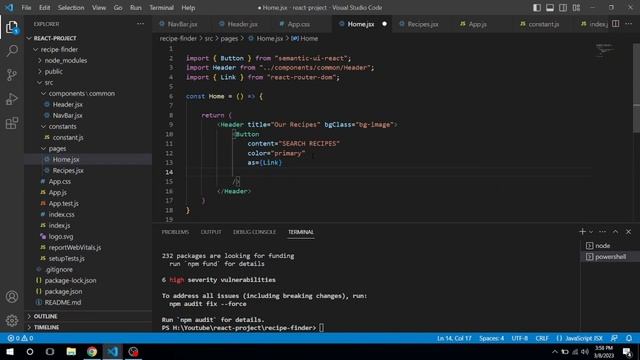The image size is (640, 360).
Task: Switch to App.css editor tab
Action: tap(298, 24)
